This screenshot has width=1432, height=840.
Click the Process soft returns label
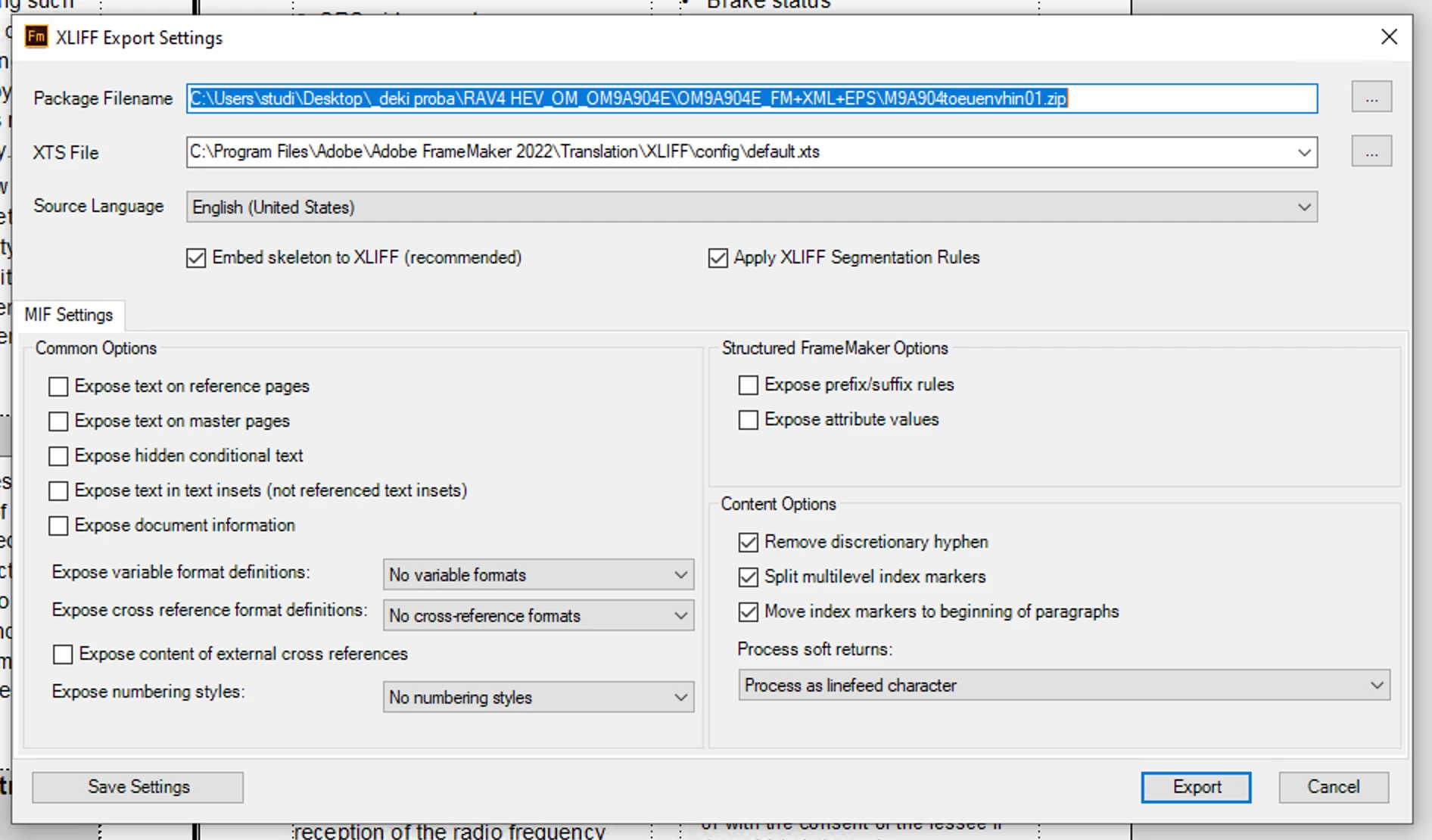point(815,649)
